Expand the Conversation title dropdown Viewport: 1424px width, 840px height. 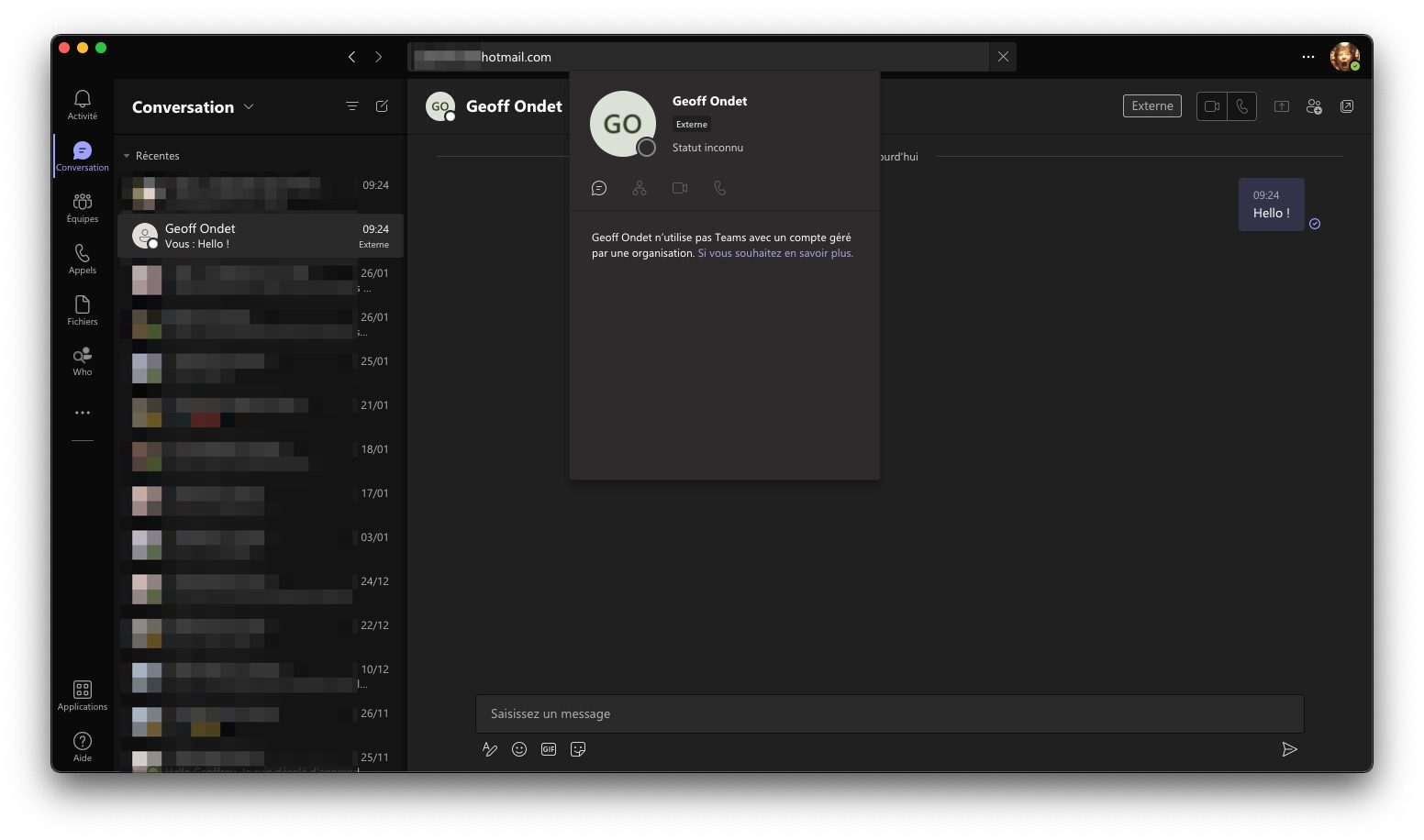click(249, 107)
